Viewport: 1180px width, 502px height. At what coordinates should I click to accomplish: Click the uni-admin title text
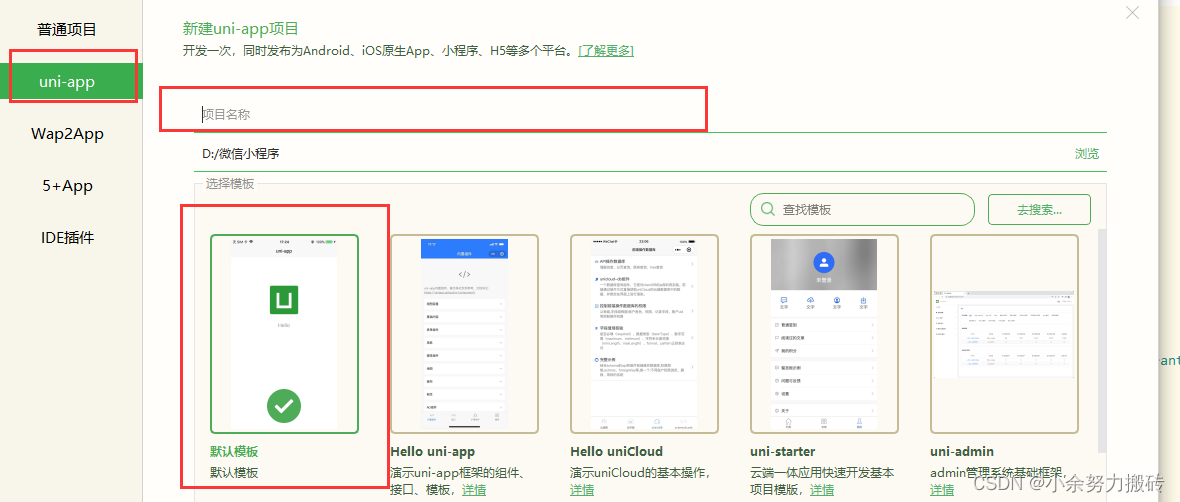pyautogui.click(x=962, y=452)
